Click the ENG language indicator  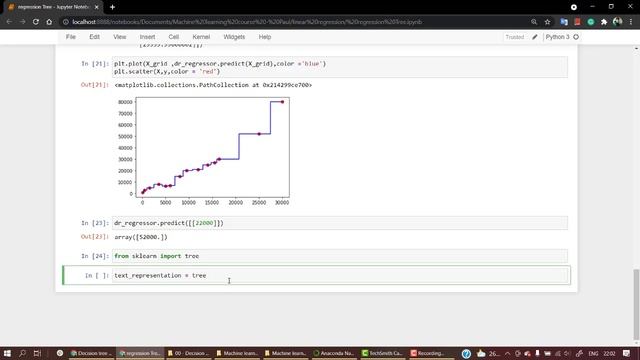[593, 353]
